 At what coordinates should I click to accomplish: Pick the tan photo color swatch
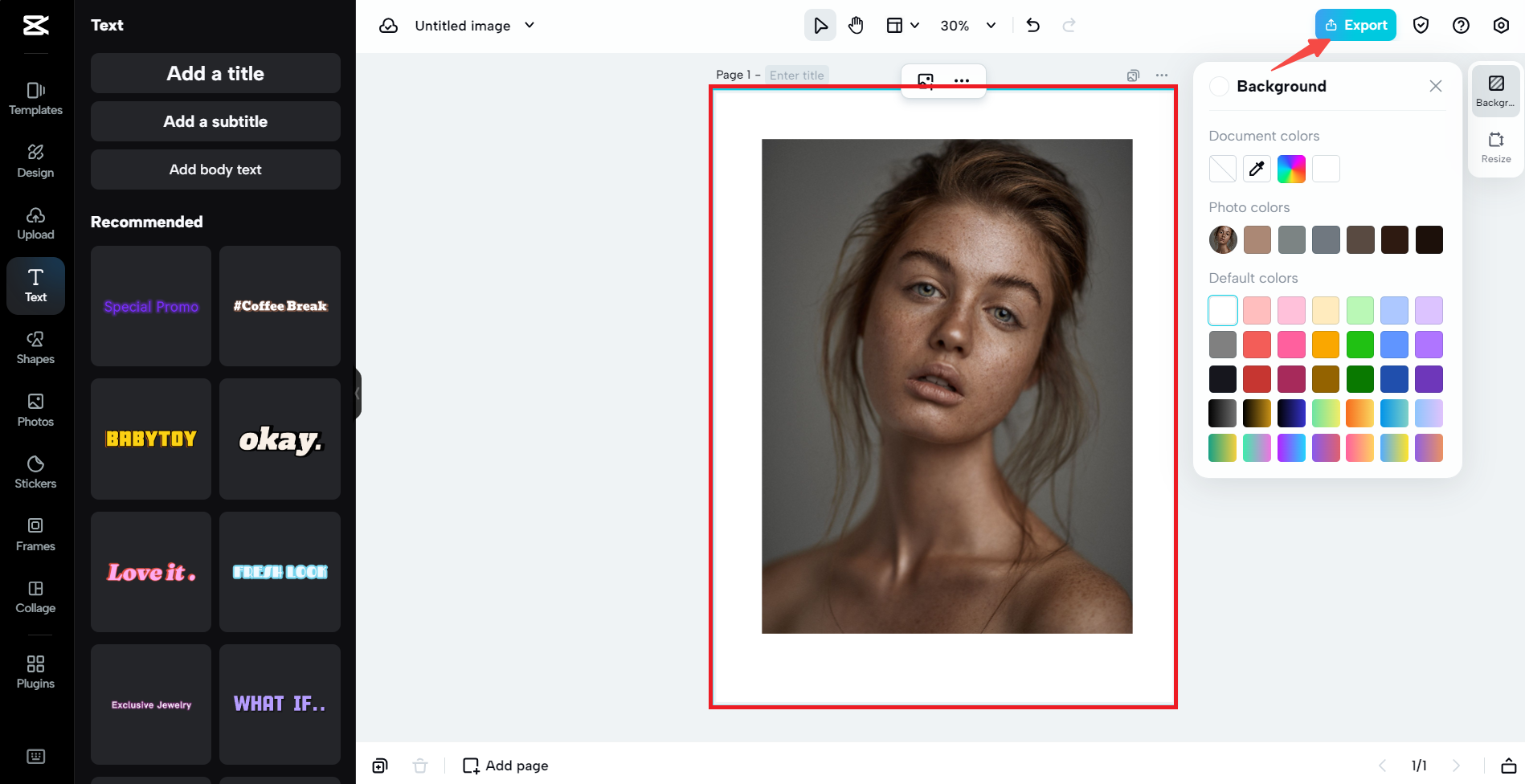click(1257, 239)
